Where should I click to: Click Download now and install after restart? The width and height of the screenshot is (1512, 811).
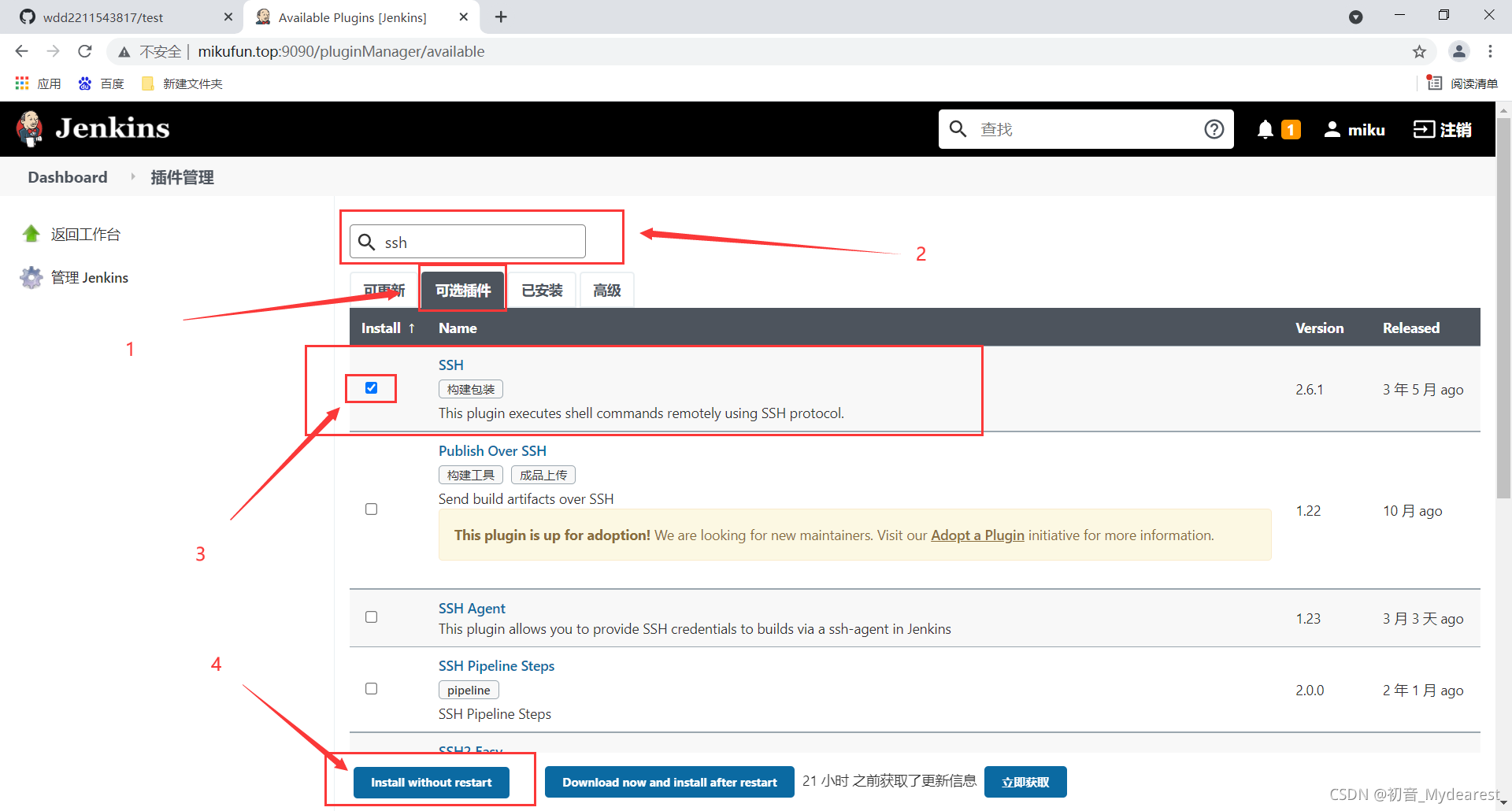(x=669, y=782)
